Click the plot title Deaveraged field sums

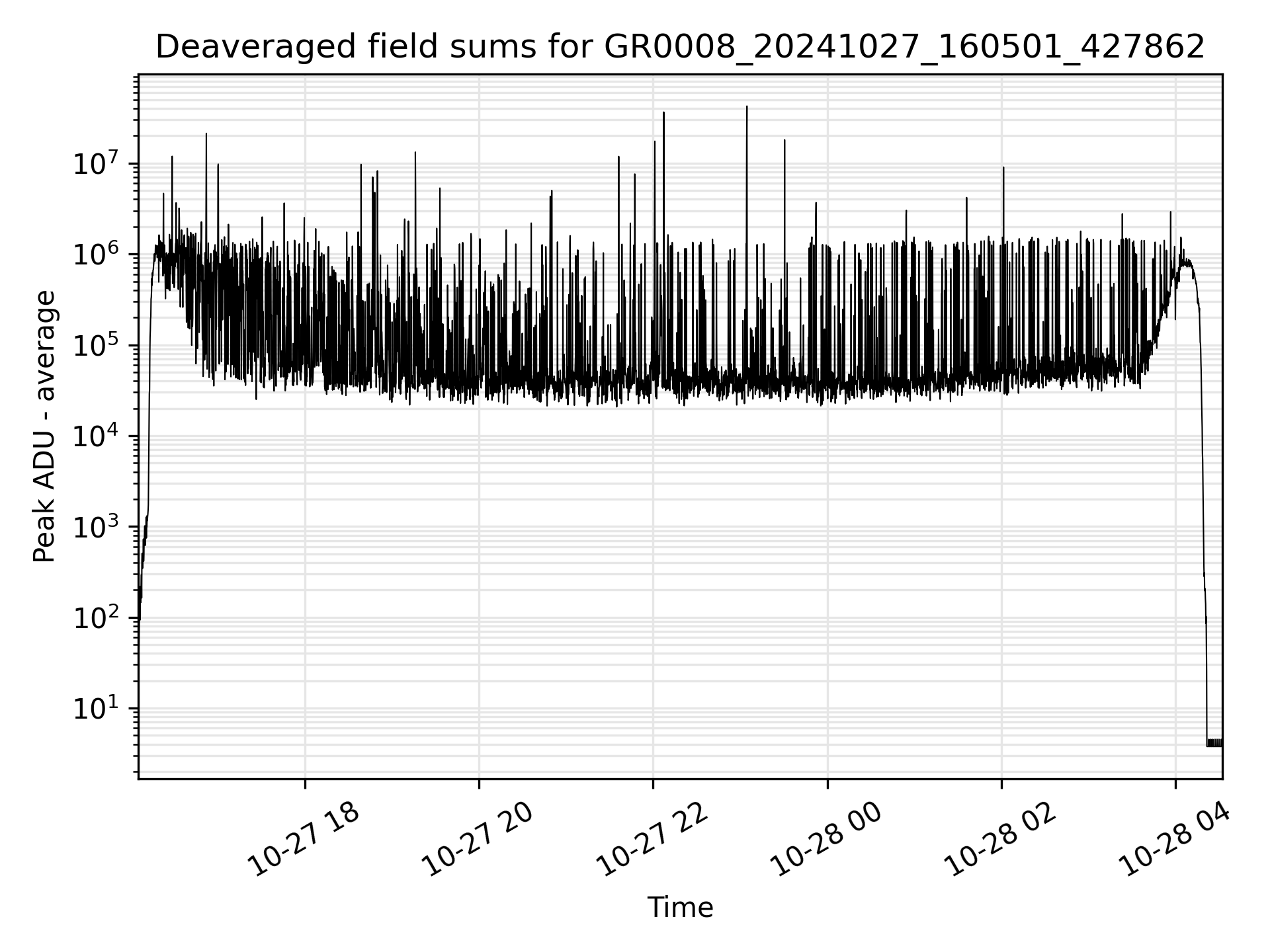680,47
